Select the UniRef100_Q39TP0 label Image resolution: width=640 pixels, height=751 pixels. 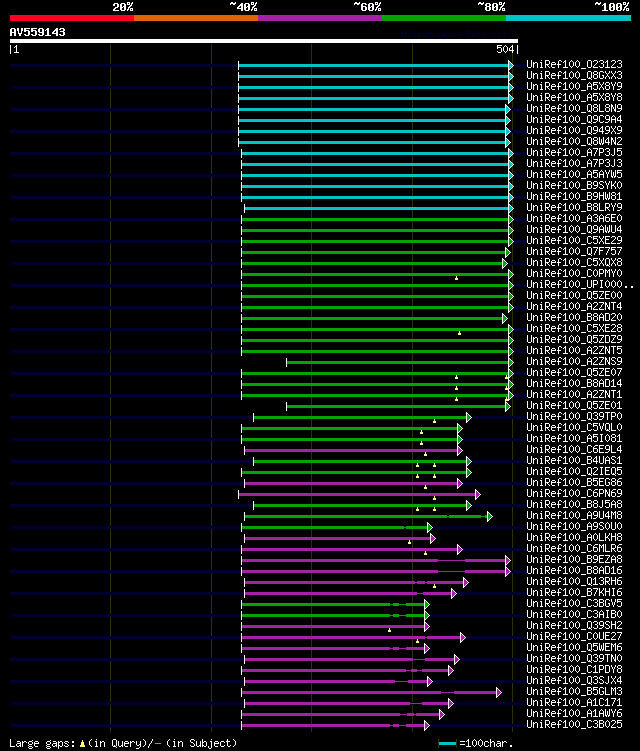(x=574, y=417)
